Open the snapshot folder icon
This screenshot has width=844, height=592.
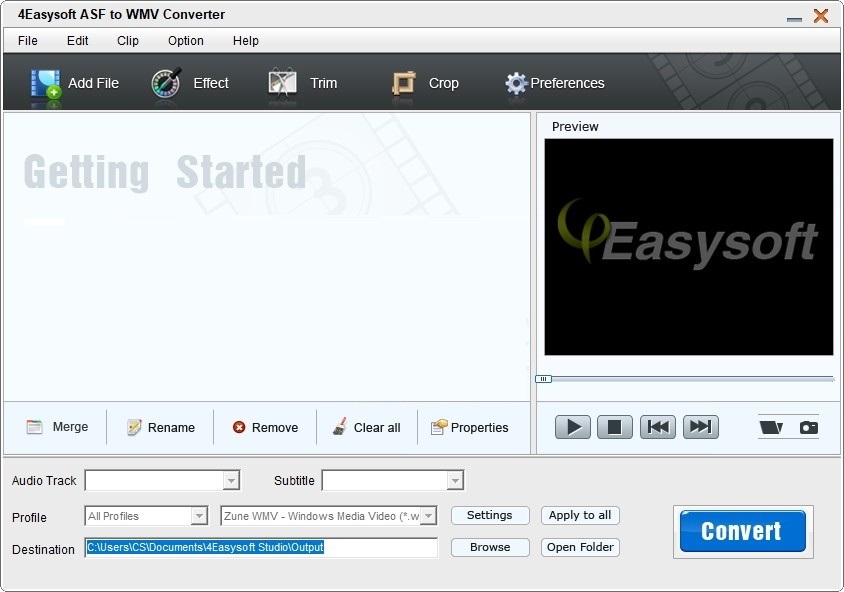pos(771,427)
